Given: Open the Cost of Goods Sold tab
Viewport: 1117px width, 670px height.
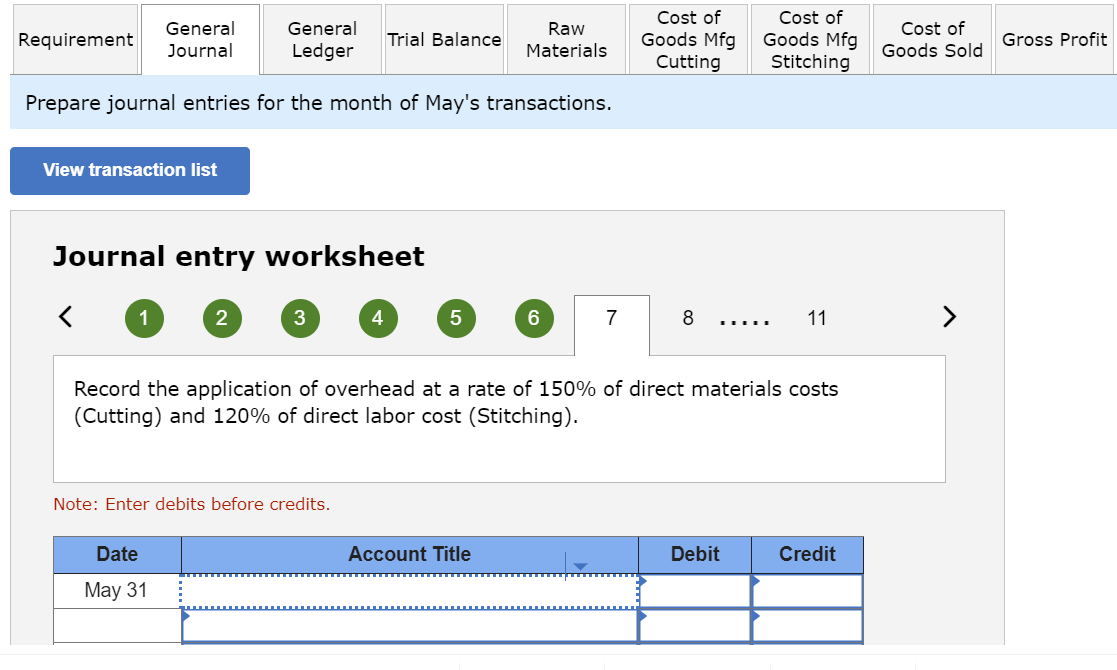Looking at the screenshot, I should (932, 39).
